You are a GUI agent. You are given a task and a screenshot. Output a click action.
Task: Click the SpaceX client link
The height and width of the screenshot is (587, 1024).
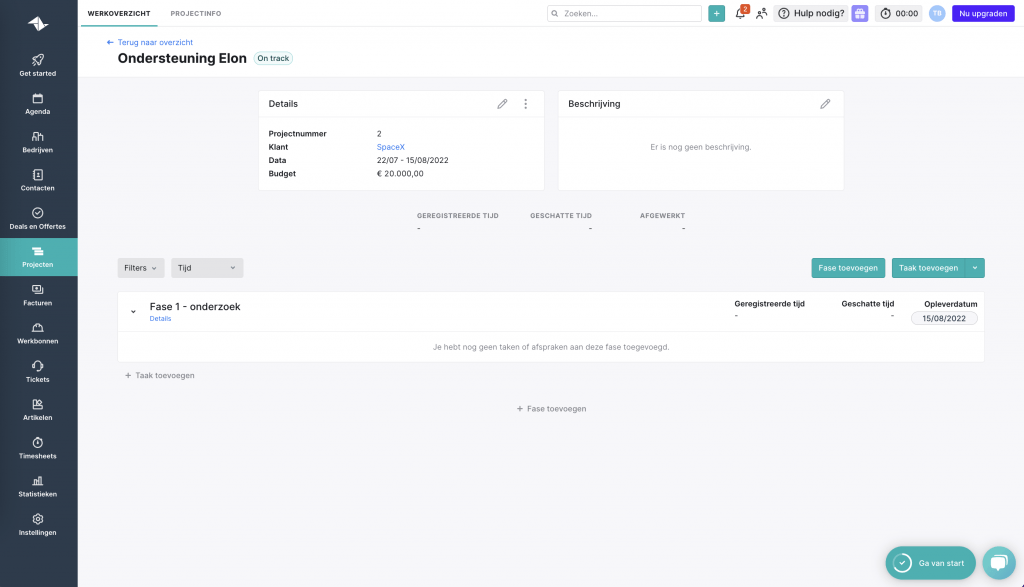click(389, 146)
